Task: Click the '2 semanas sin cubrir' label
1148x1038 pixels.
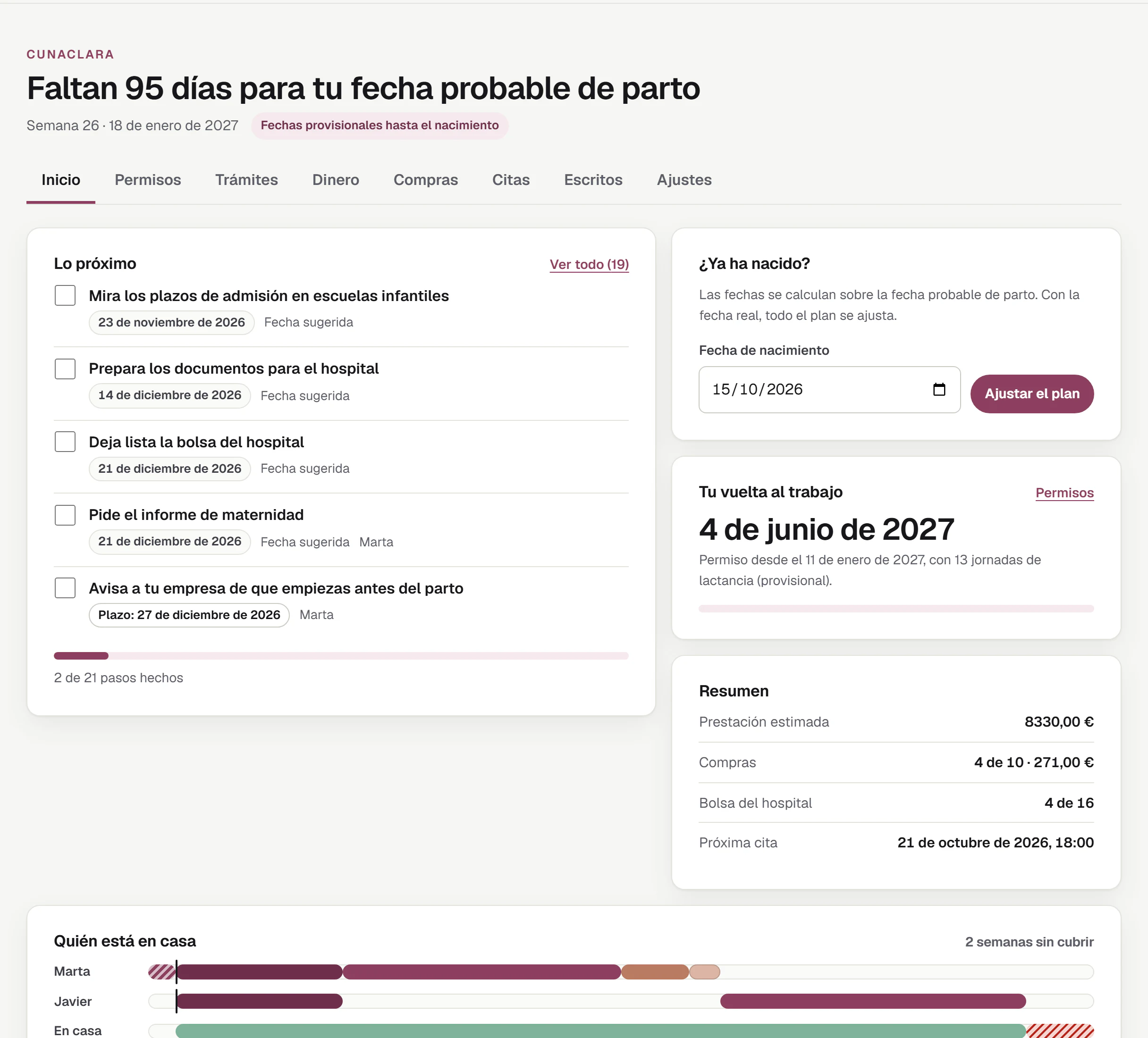Action: [1029, 942]
